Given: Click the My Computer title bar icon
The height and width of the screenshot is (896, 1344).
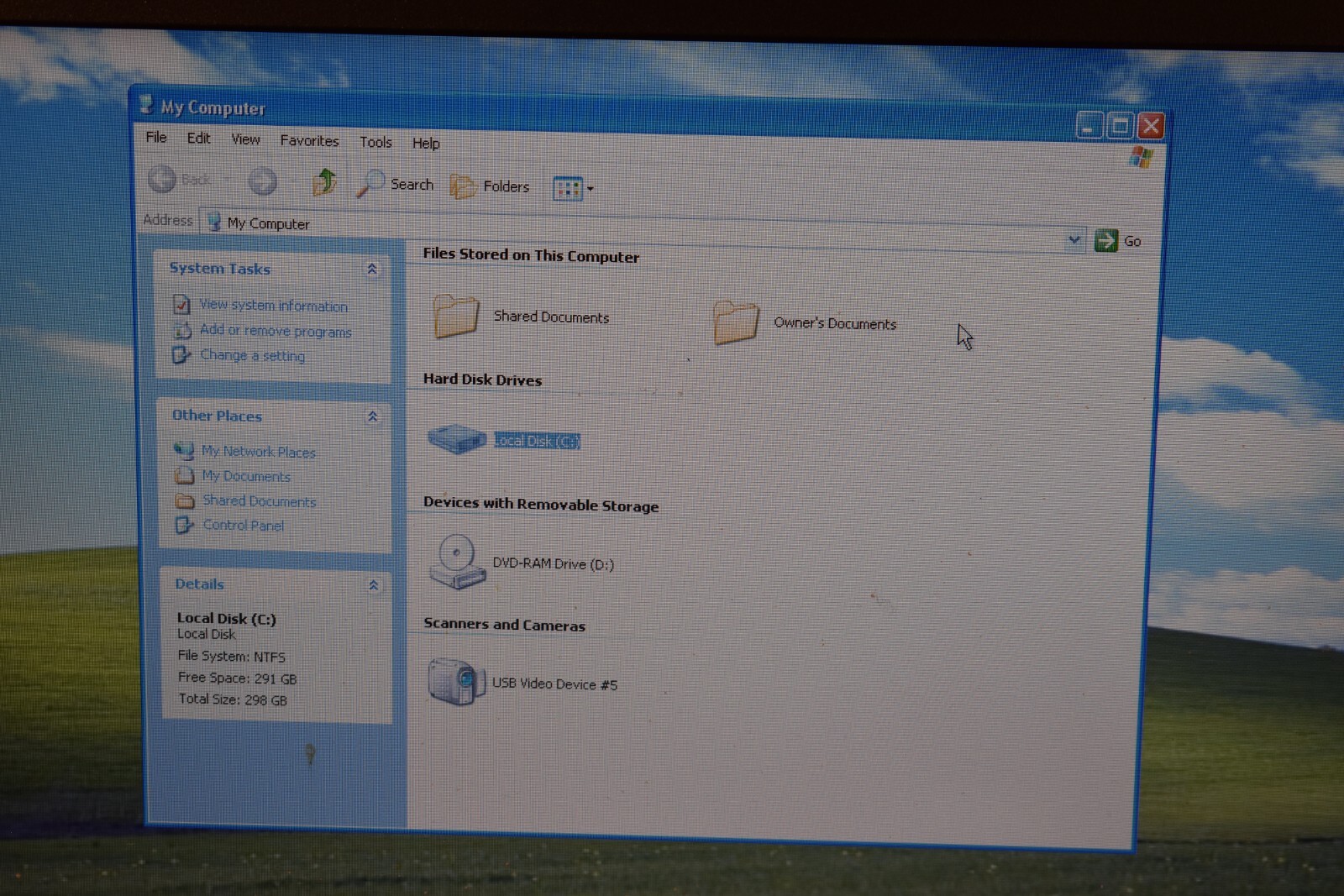Looking at the screenshot, I should [146, 105].
